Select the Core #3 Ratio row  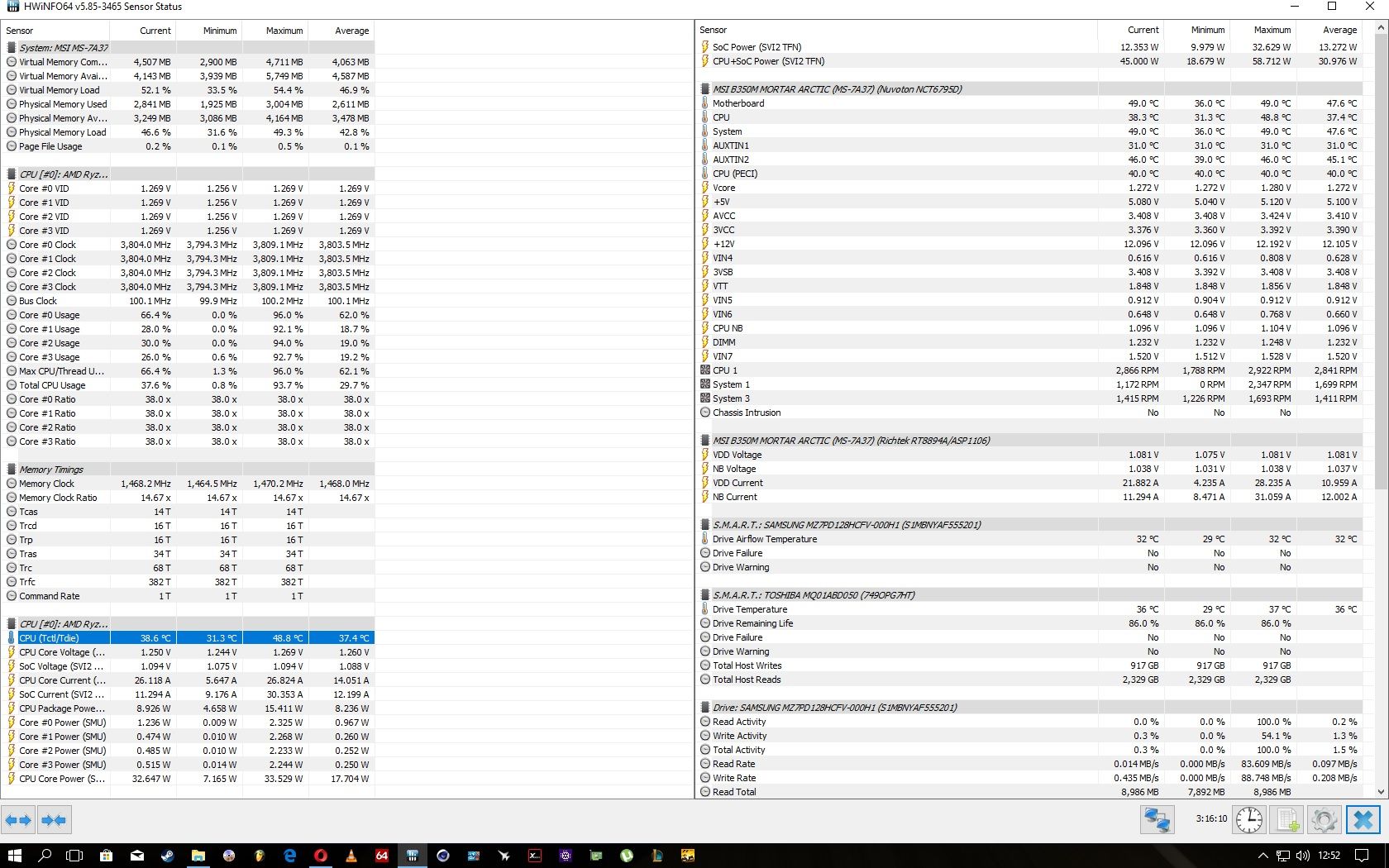pyautogui.click(x=189, y=441)
